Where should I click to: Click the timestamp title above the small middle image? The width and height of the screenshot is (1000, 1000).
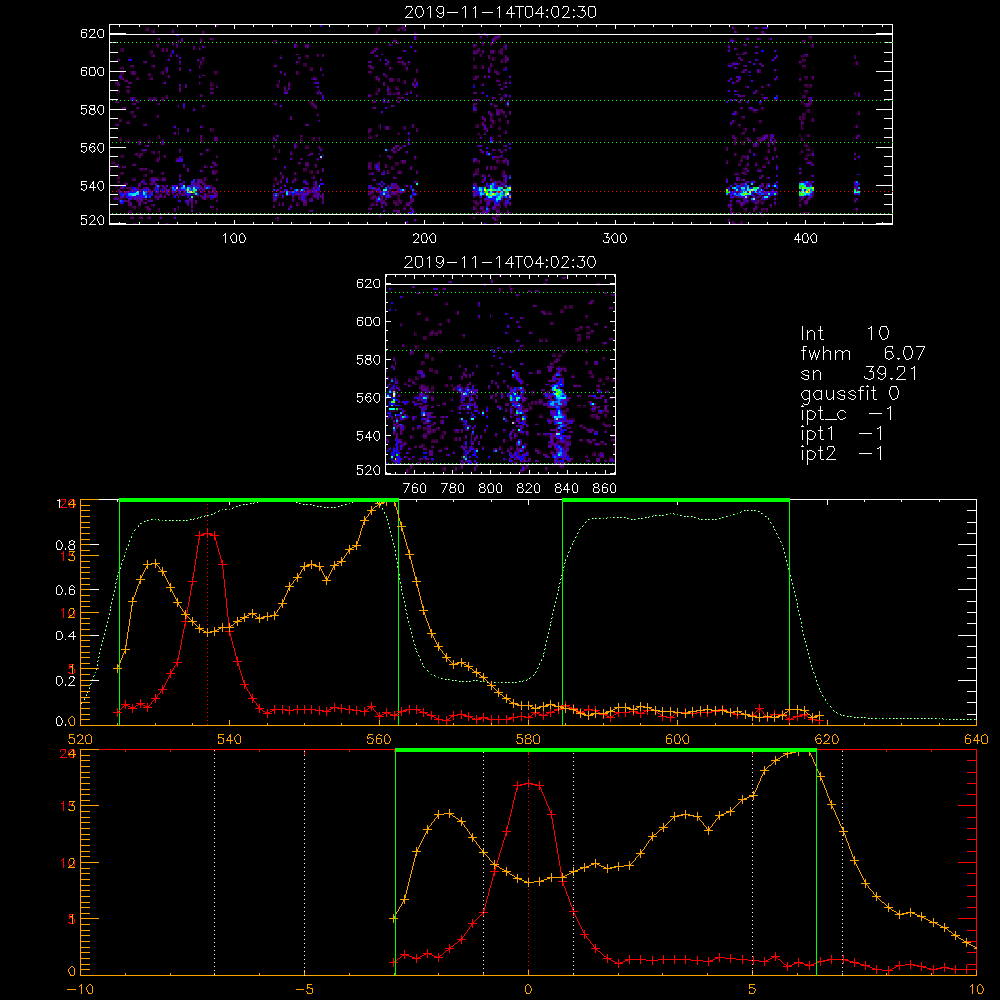pos(500,262)
